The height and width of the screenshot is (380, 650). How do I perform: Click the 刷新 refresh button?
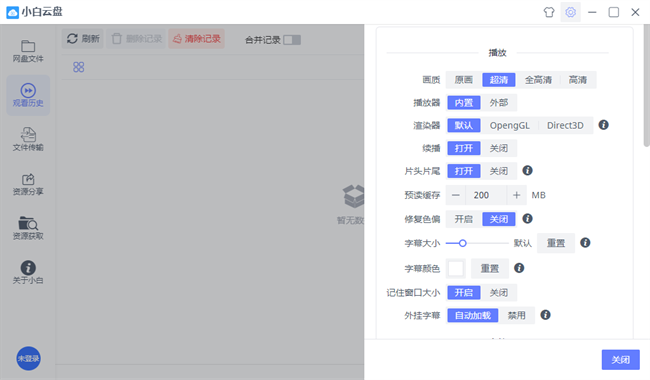pyautogui.click(x=83, y=39)
